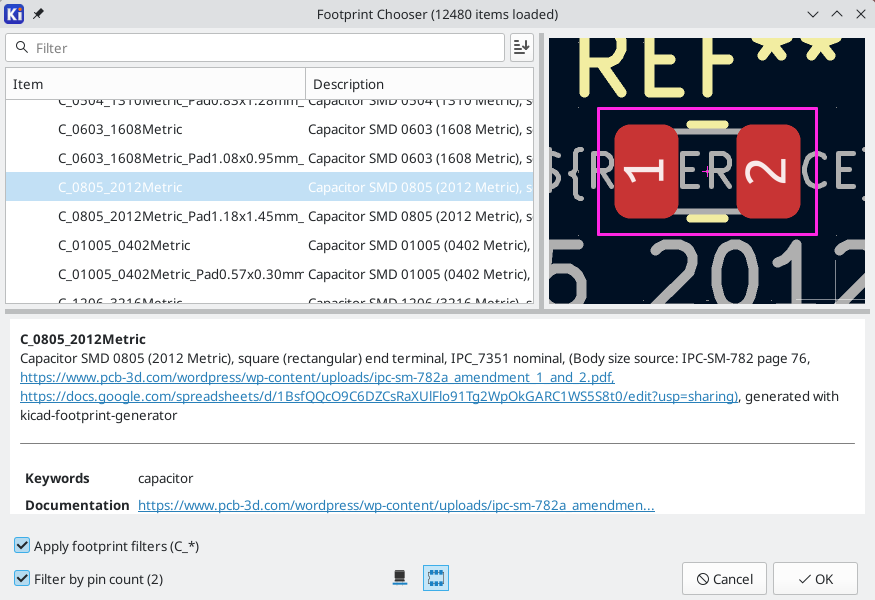The image size is (875, 600).
Task: Shade the window using titlebar down chevron
Action: click(812, 15)
